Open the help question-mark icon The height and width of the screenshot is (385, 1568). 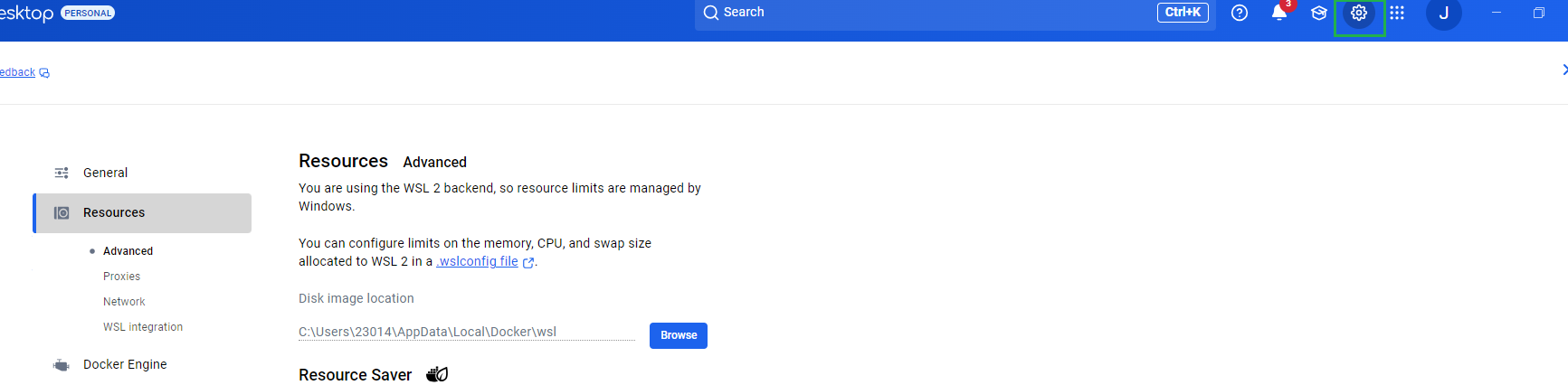pyautogui.click(x=1240, y=13)
